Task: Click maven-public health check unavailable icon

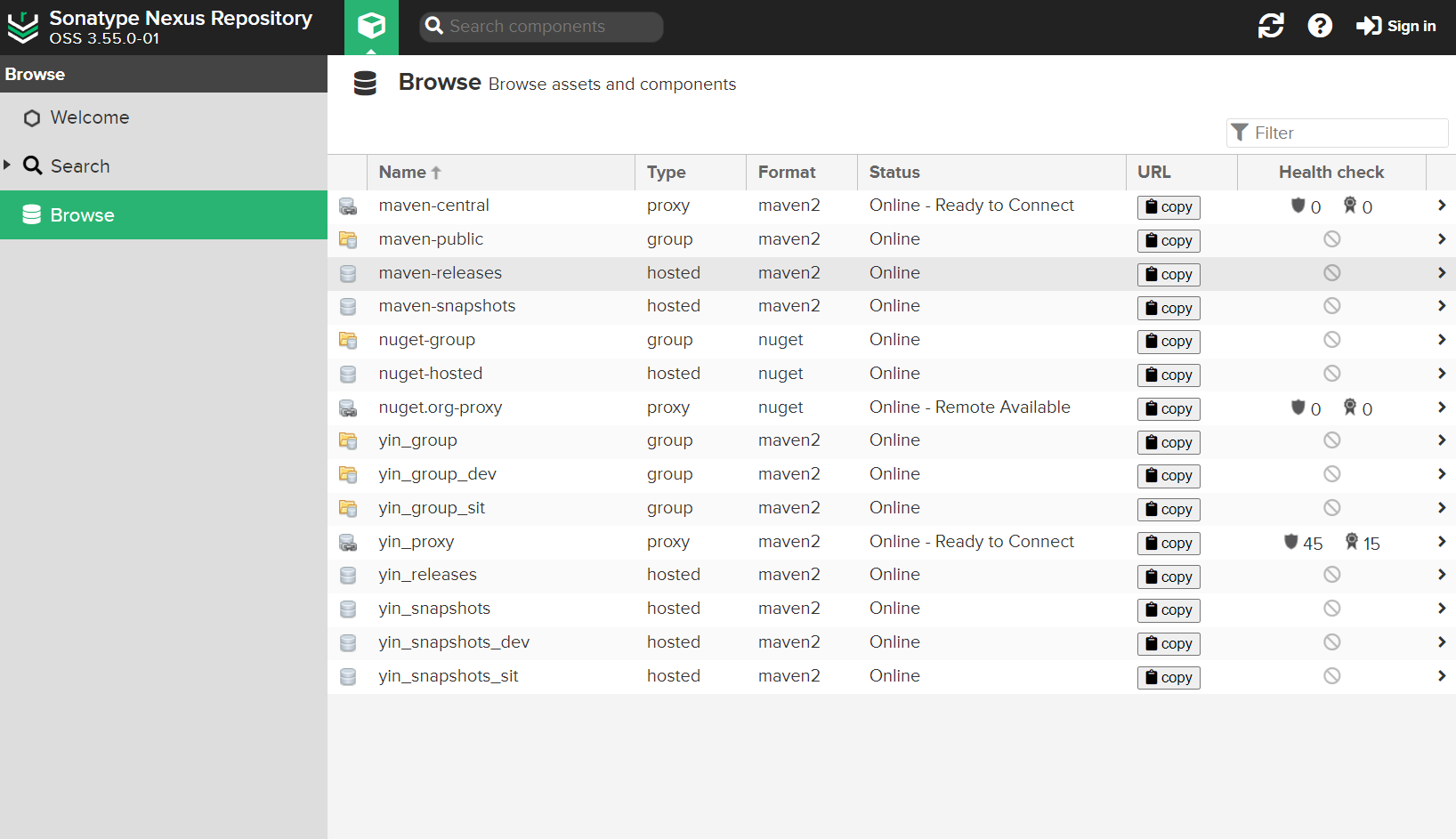Action: (x=1331, y=238)
